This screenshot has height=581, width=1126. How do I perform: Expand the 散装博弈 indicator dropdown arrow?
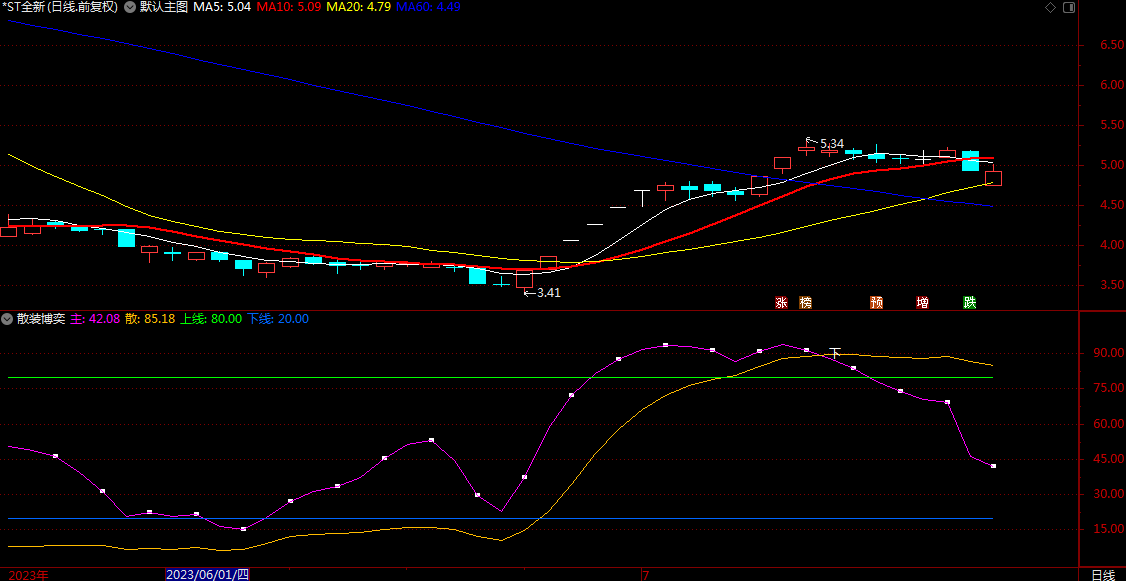[x=8, y=318]
